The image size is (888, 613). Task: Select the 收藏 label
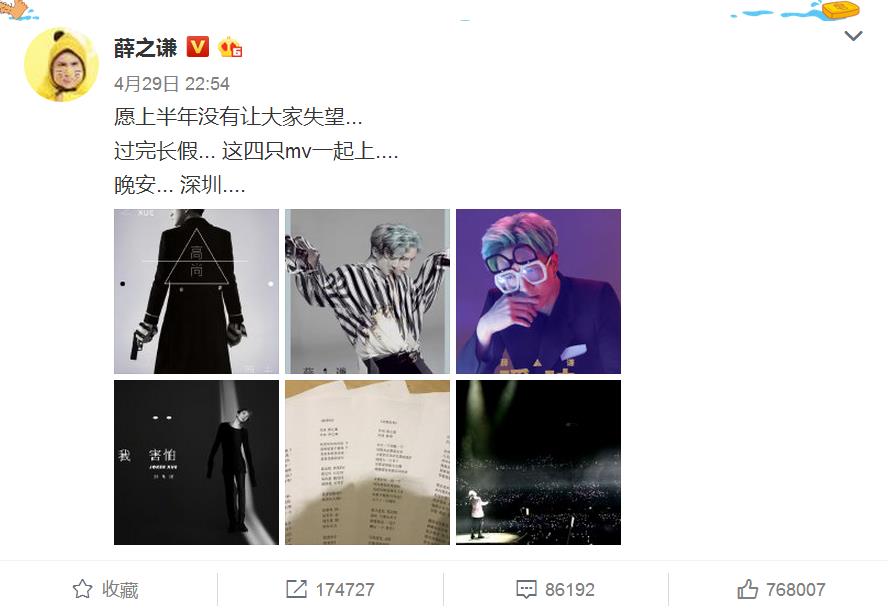pos(120,590)
